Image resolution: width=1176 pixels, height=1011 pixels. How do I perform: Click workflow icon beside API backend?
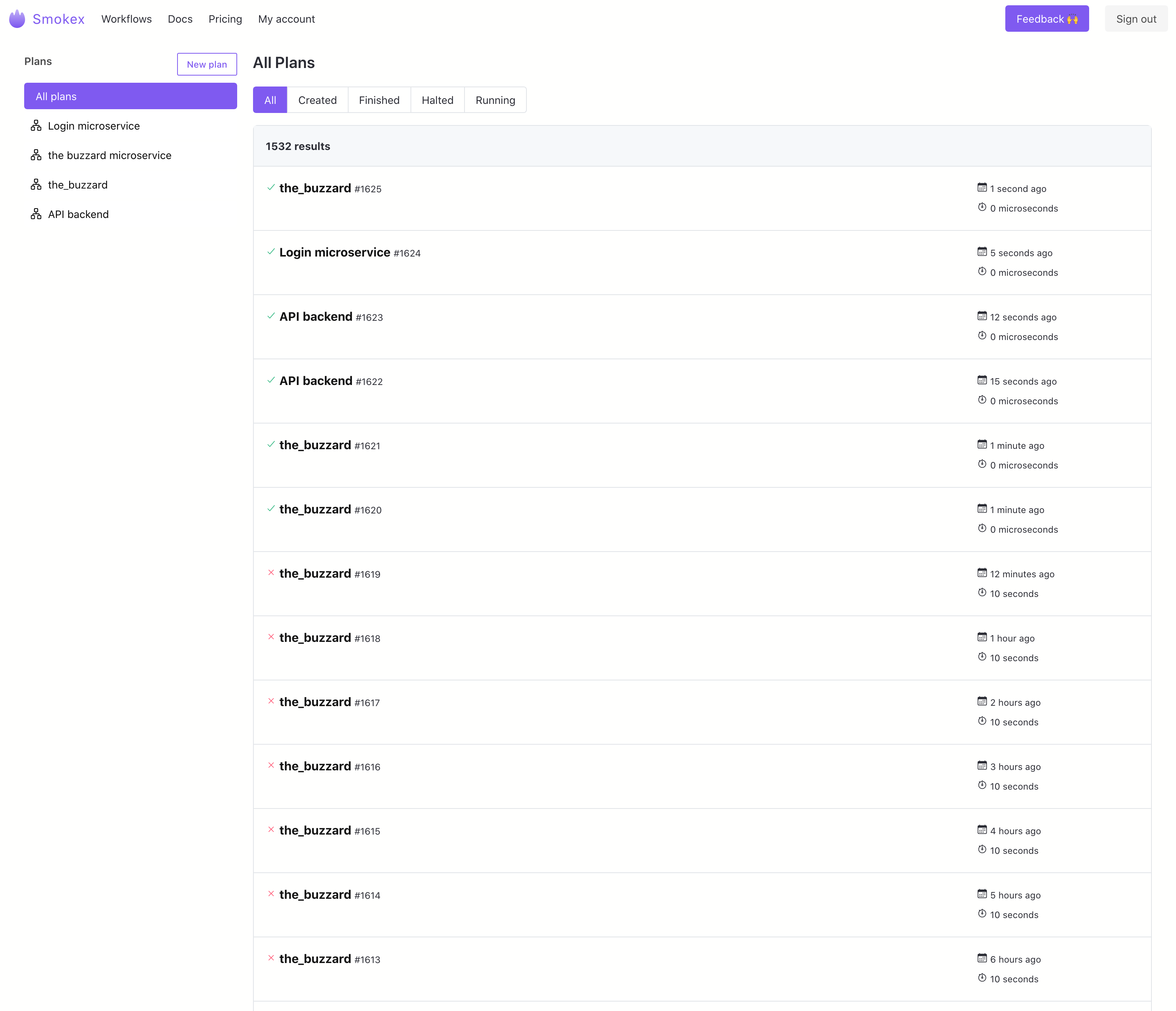pos(36,214)
